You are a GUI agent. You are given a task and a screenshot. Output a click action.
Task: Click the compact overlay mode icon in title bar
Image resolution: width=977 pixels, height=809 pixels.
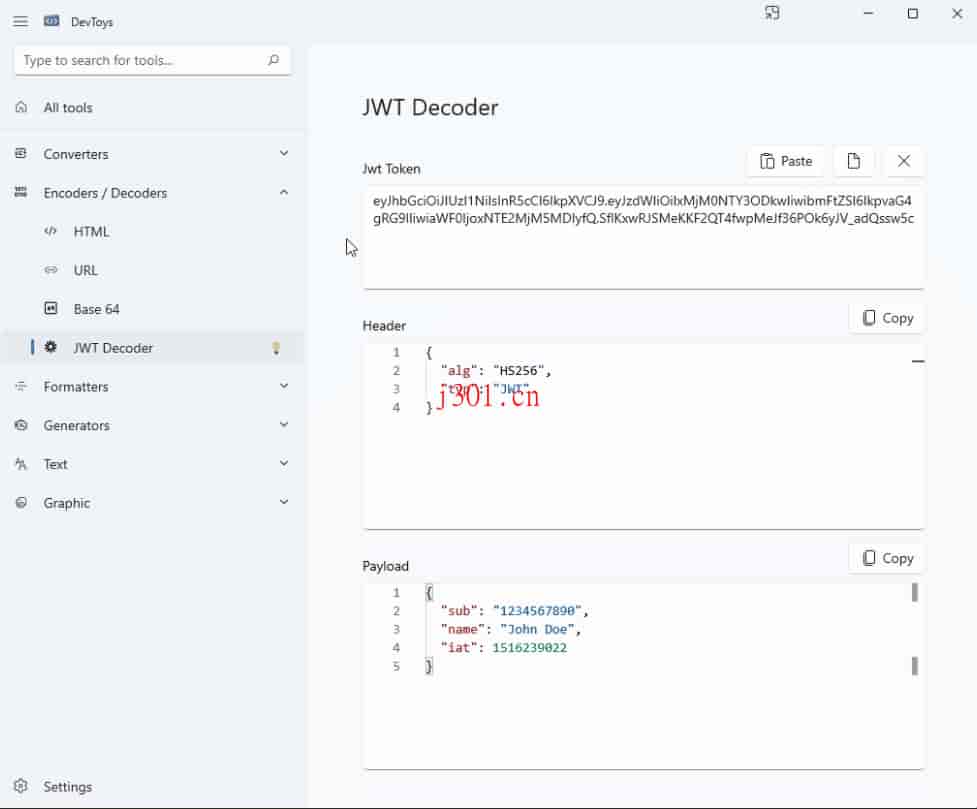click(x=773, y=13)
